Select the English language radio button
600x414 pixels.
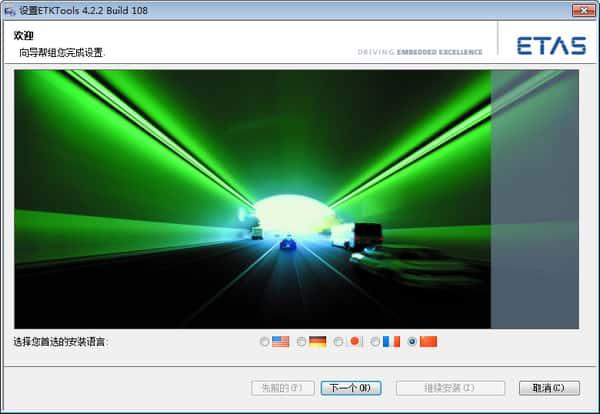click(x=264, y=342)
